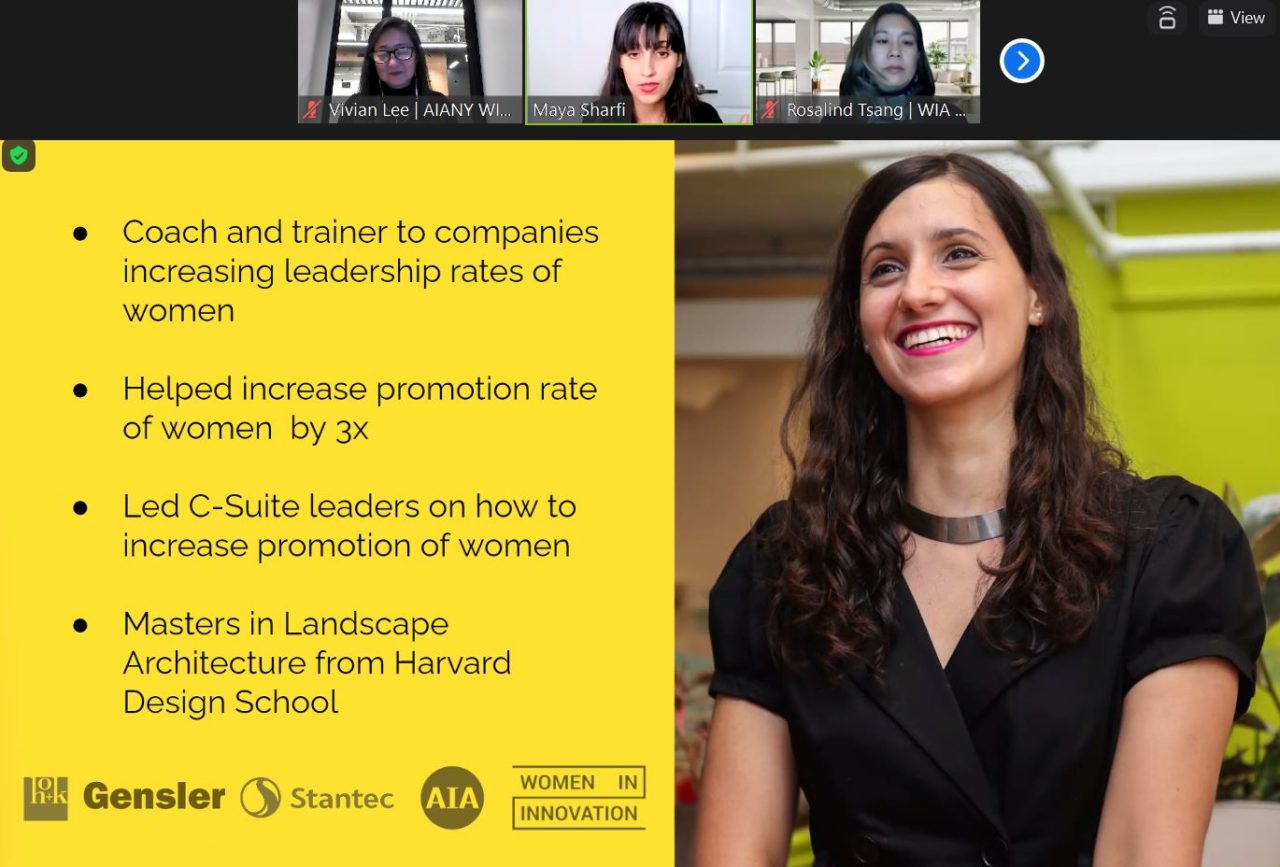
Task: Click the smiling woman's photo on the slide
Action: click(x=977, y=503)
